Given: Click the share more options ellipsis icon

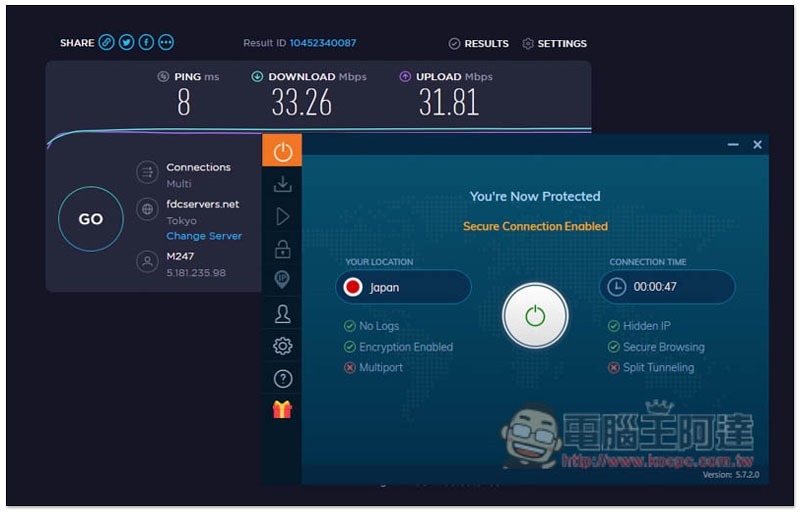Looking at the screenshot, I should pos(166,42).
